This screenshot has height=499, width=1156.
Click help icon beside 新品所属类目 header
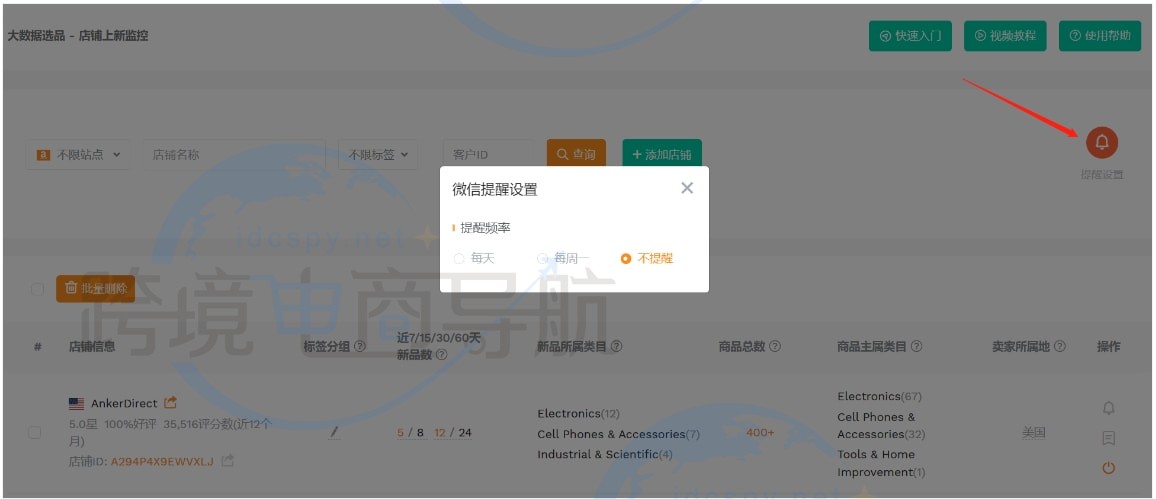click(x=616, y=346)
